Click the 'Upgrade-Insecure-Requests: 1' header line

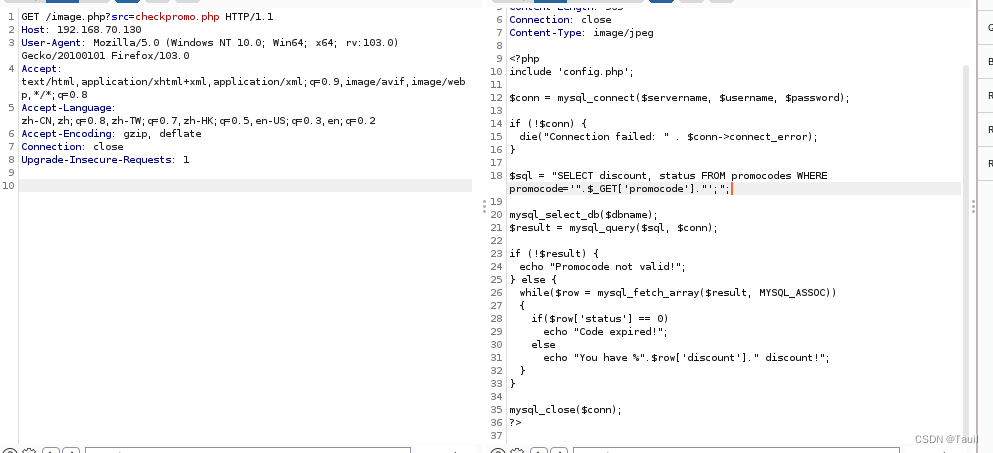(105, 160)
